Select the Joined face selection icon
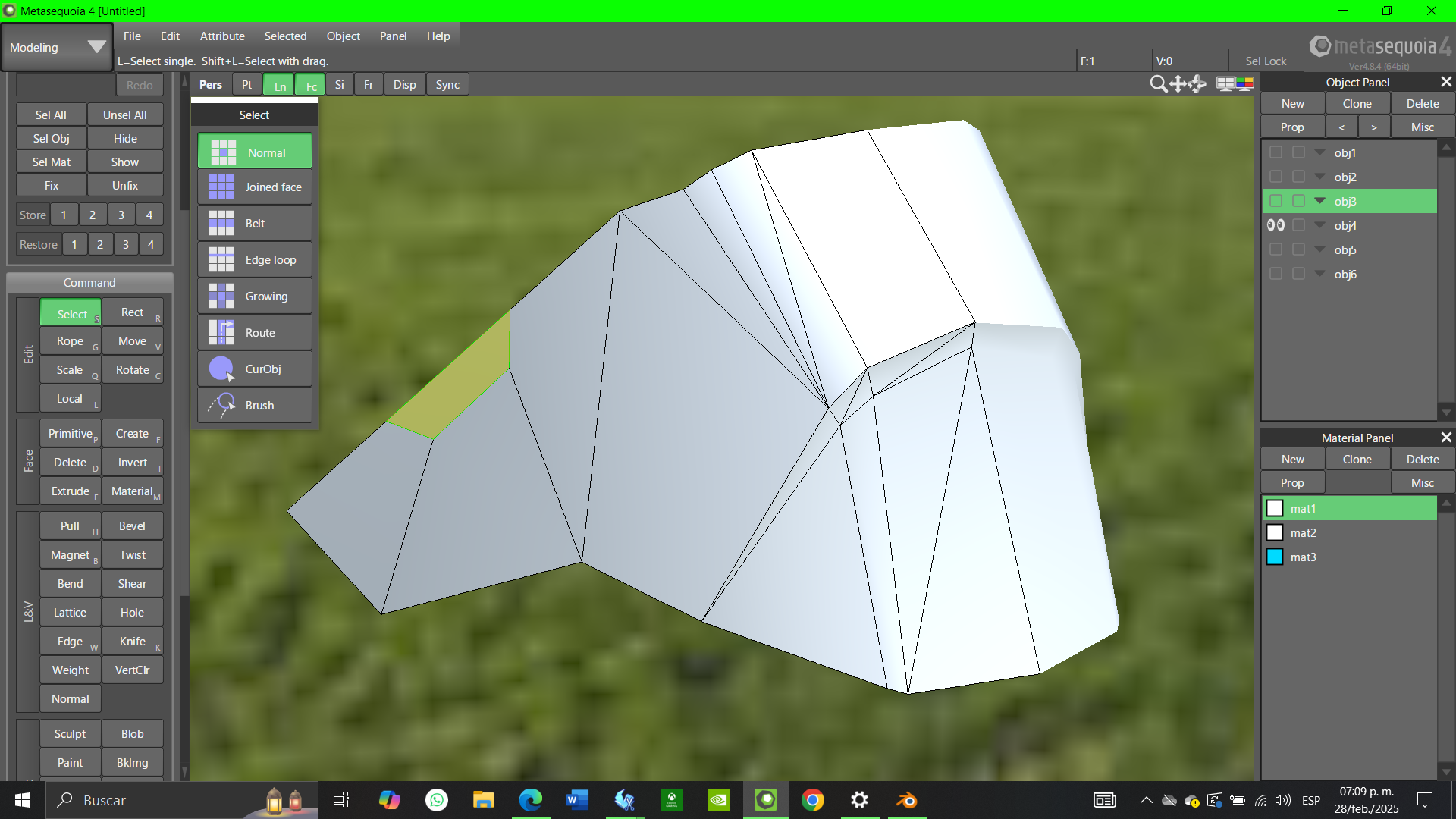The image size is (1456, 819). tap(221, 187)
